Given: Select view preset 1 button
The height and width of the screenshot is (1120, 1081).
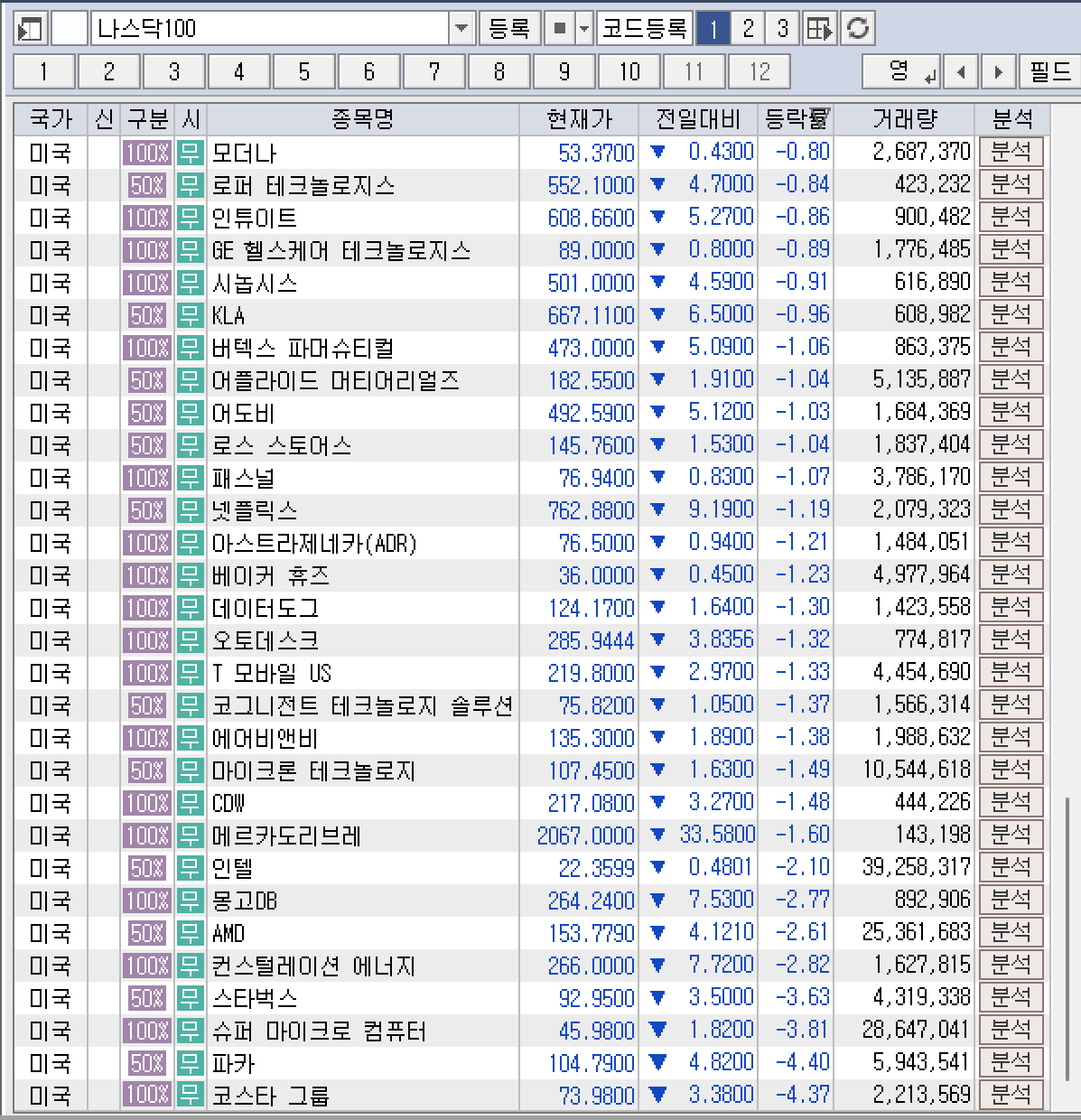Looking at the screenshot, I should (713, 29).
